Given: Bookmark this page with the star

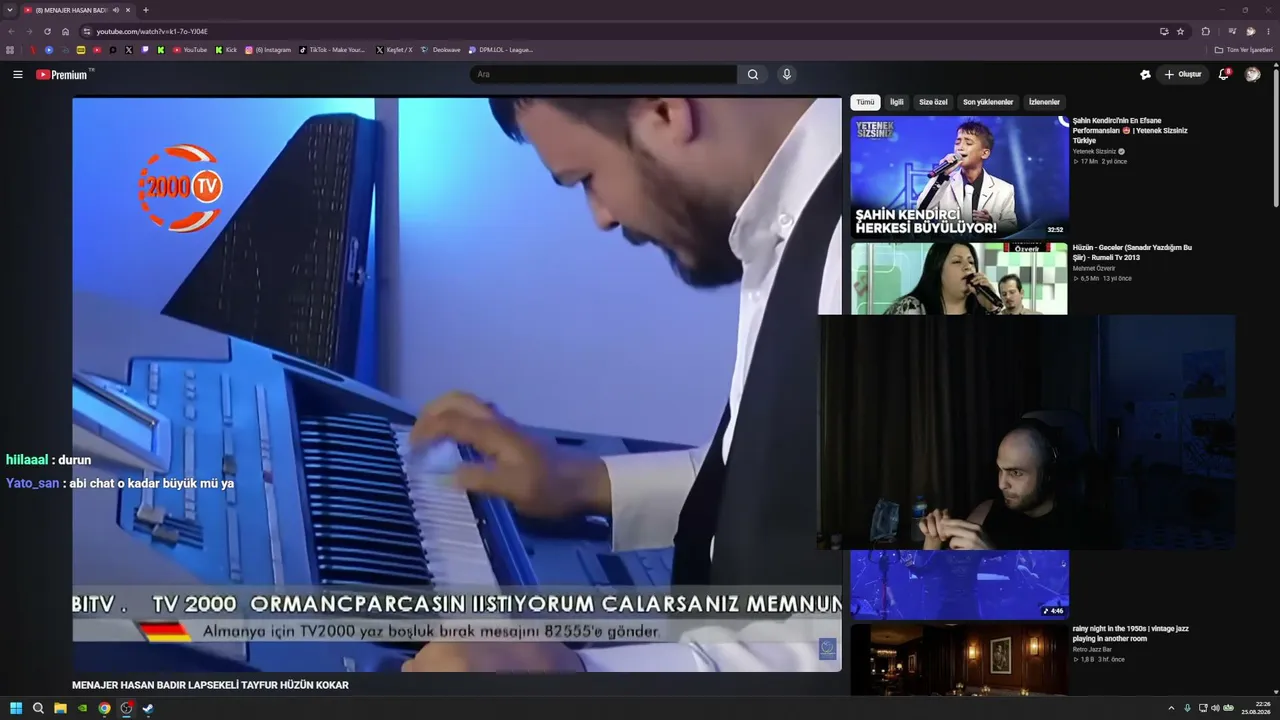Looking at the screenshot, I should pos(1180,31).
